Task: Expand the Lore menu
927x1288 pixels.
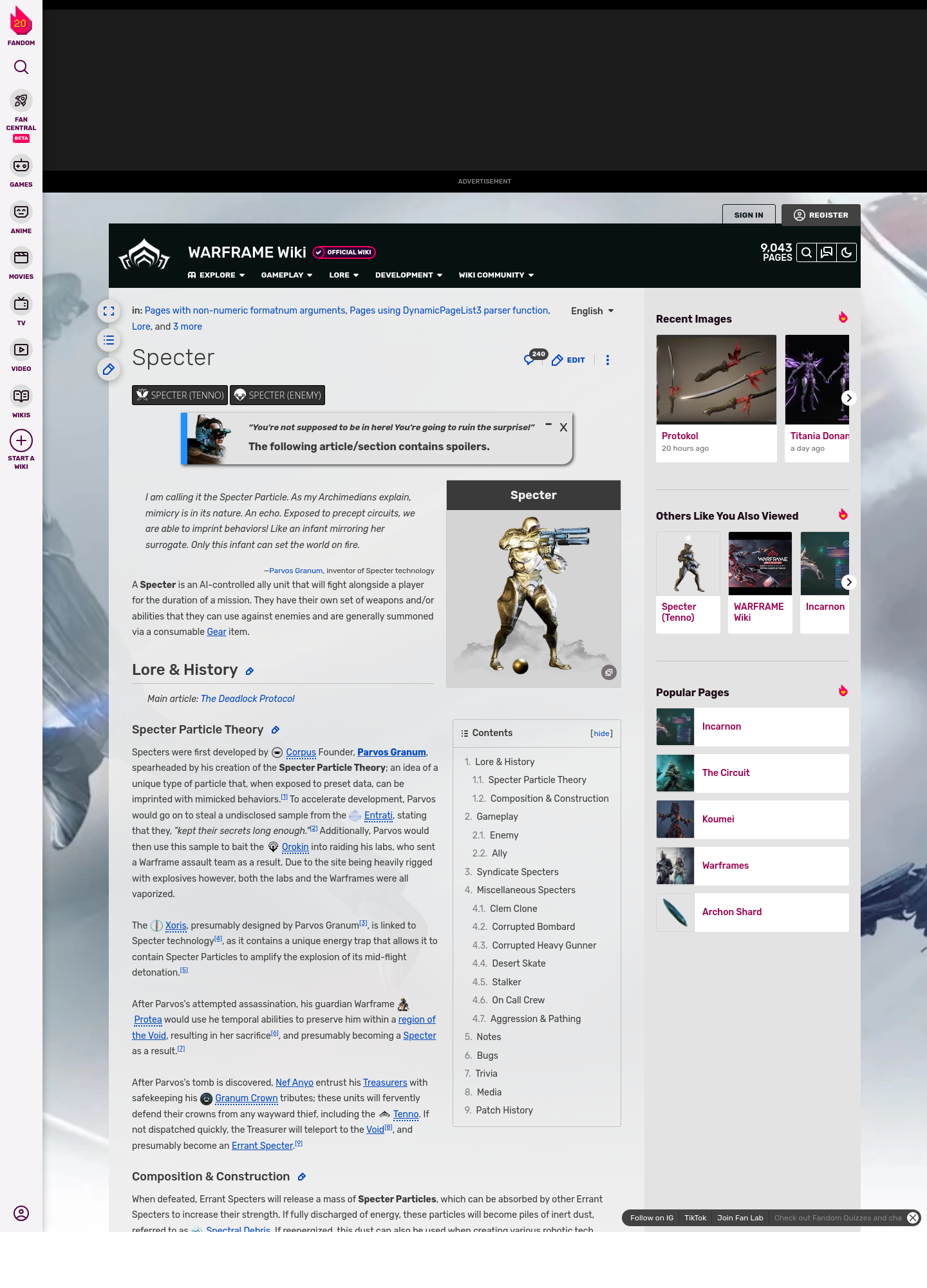Action: coord(344,275)
